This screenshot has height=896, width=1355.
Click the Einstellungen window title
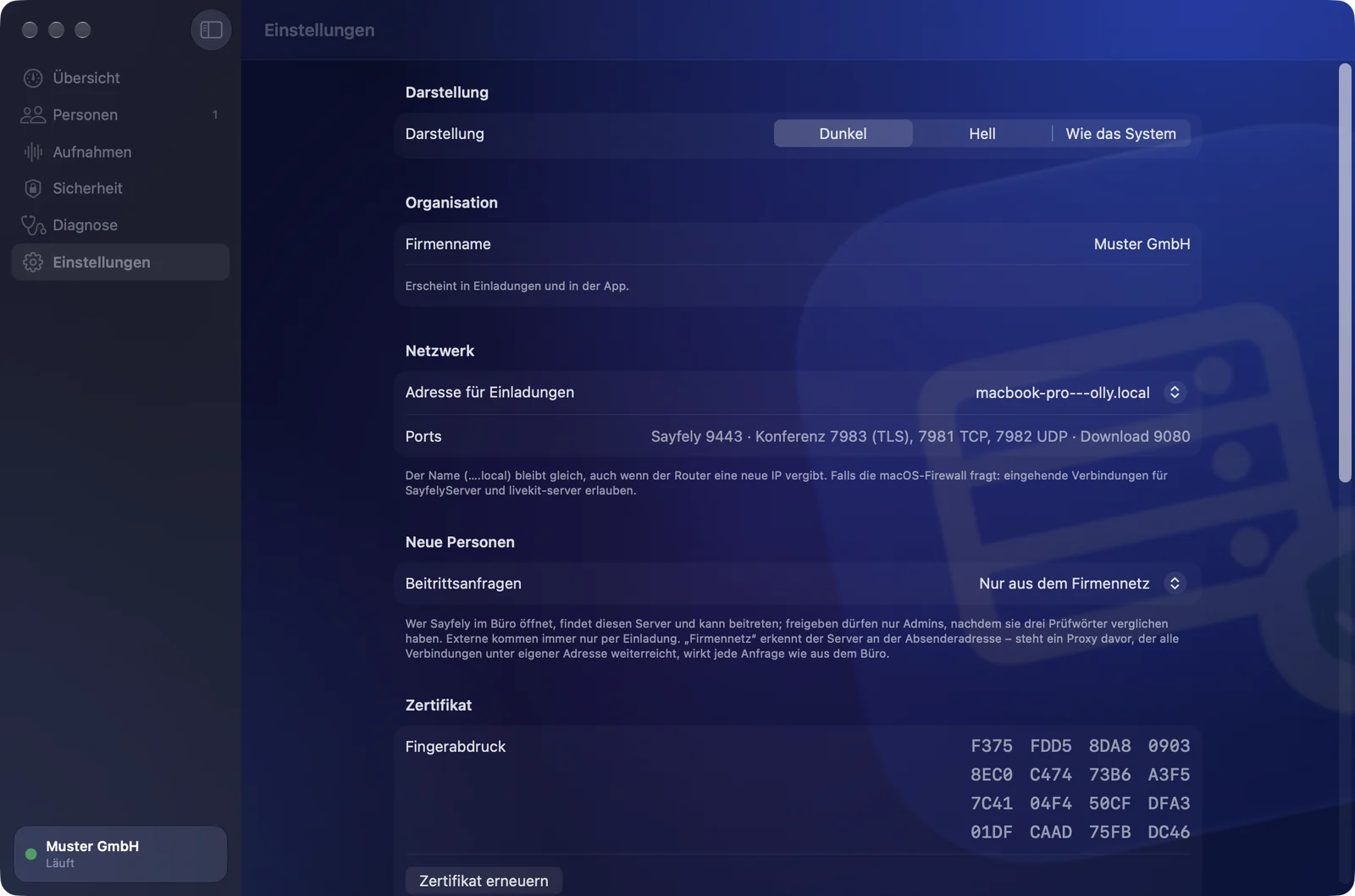tap(319, 30)
